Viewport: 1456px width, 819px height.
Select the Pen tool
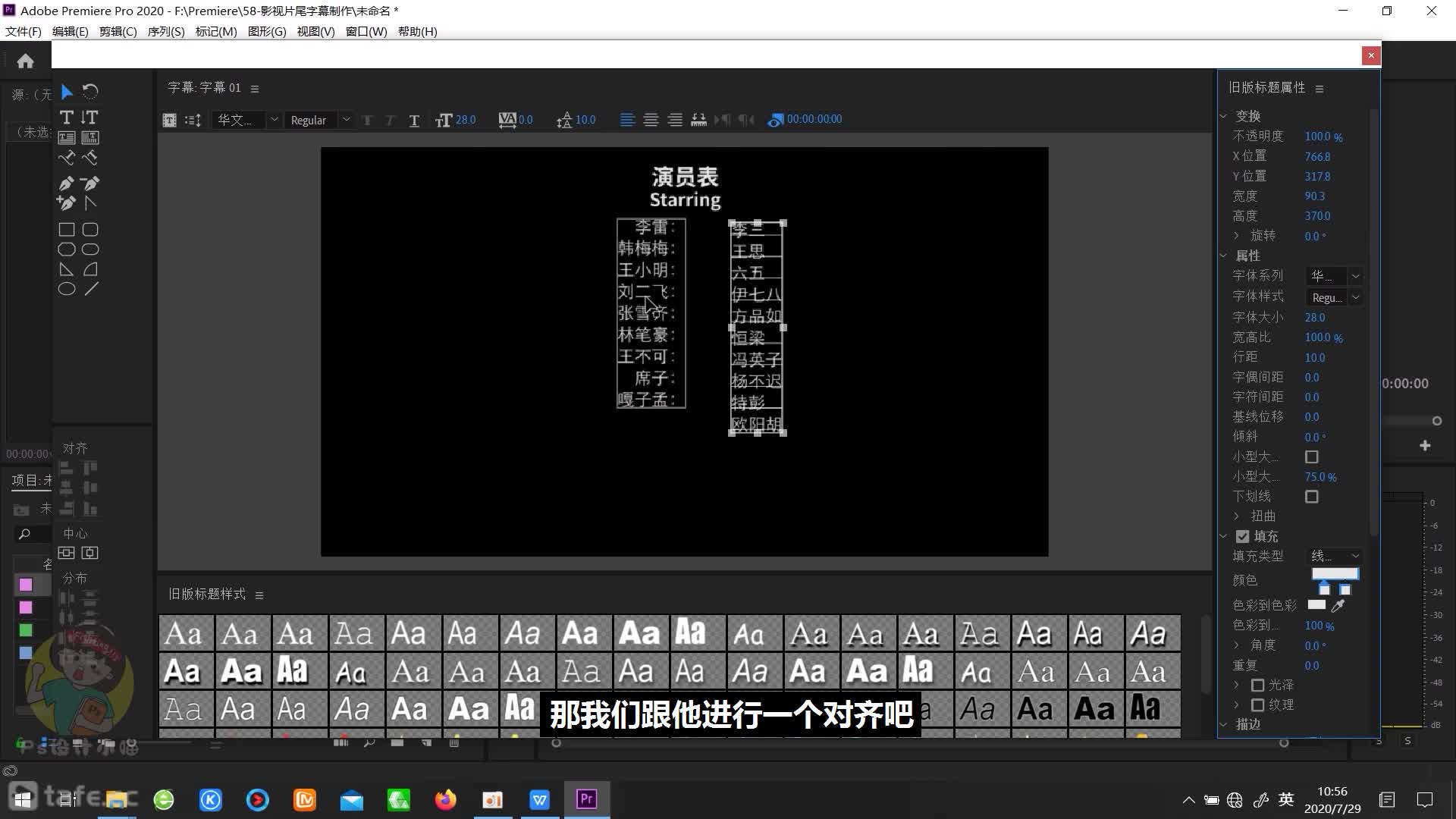click(67, 183)
